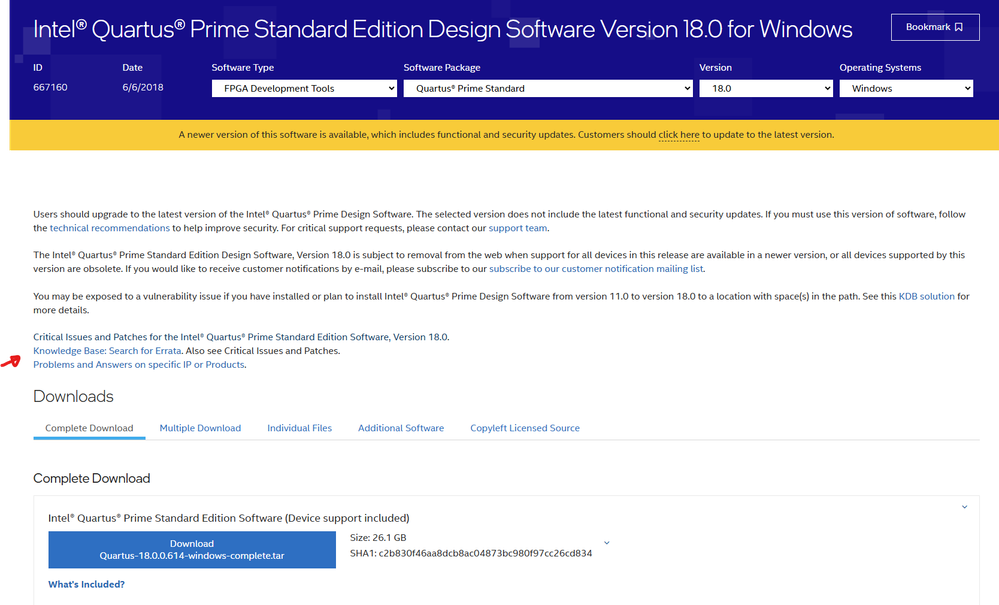Click the page title for Quartus Prime
This screenshot has height=605, width=999.
point(443,29)
